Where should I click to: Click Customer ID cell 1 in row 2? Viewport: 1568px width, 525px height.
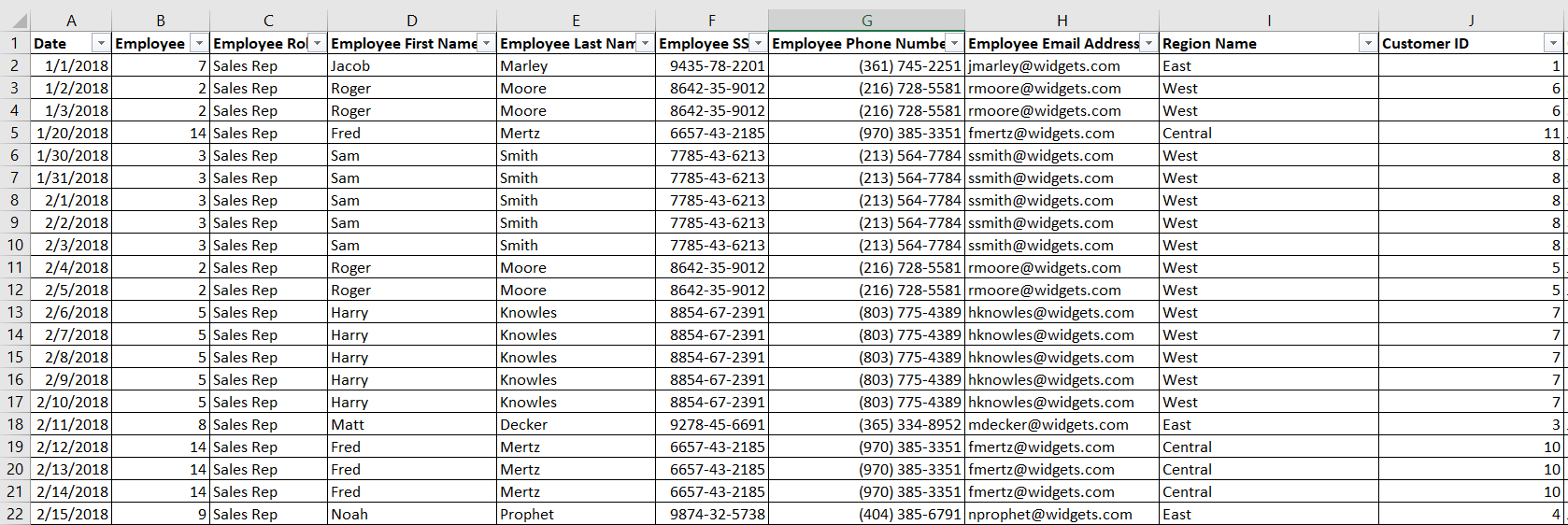pyautogui.click(x=1472, y=65)
